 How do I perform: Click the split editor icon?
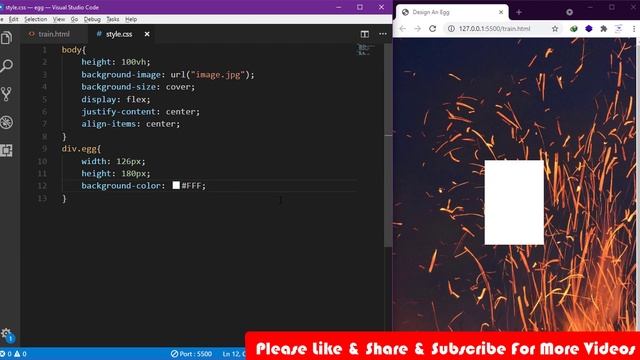click(364, 34)
